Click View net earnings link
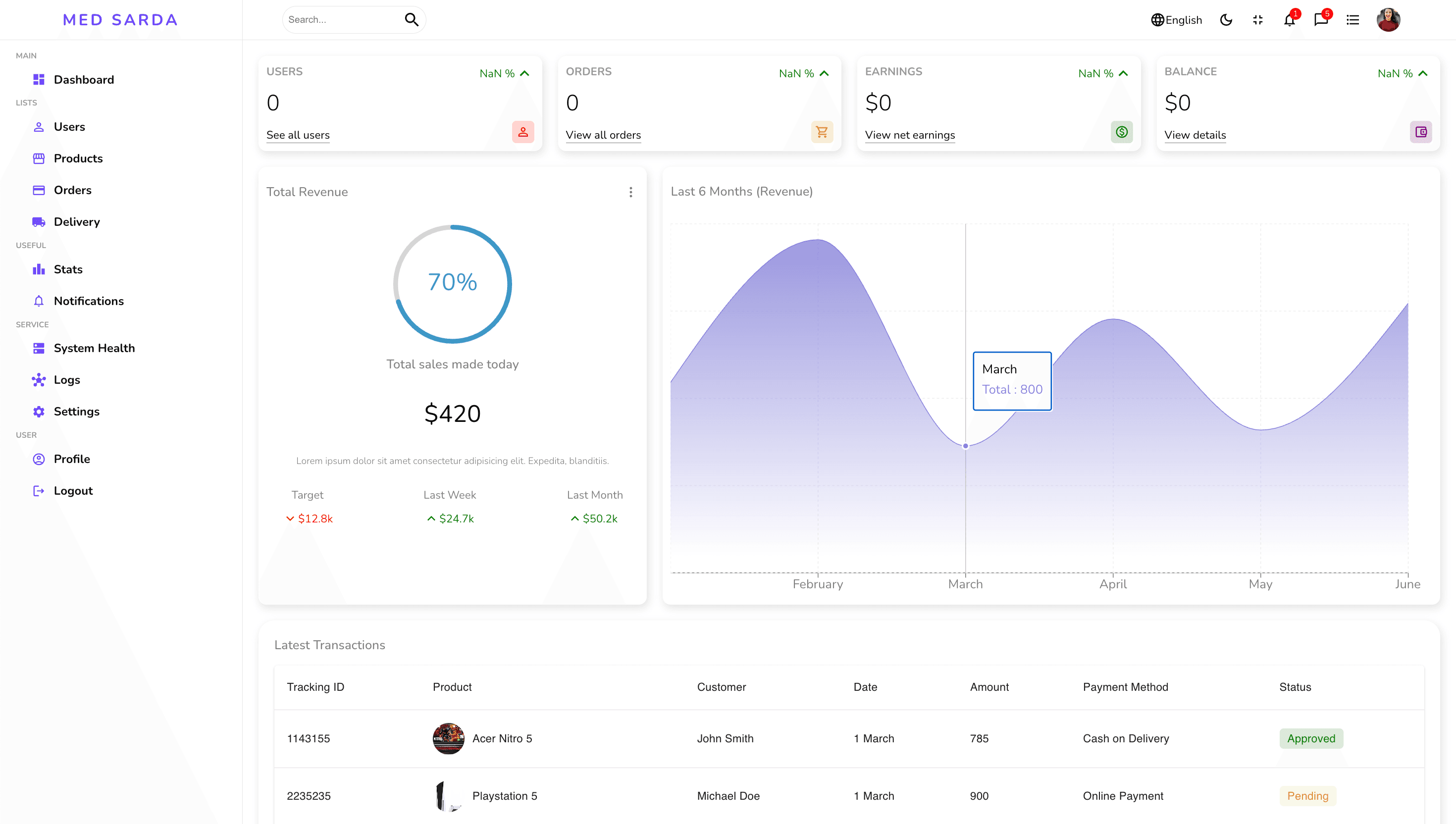Viewport: 1456px width, 824px height. [910, 135]
